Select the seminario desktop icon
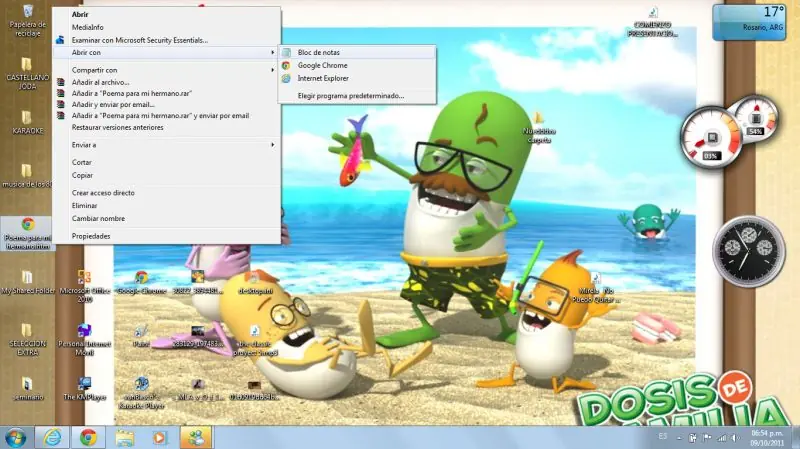Image resolution: width=800 pixels, height=449 pixels. tap(28, 389)
